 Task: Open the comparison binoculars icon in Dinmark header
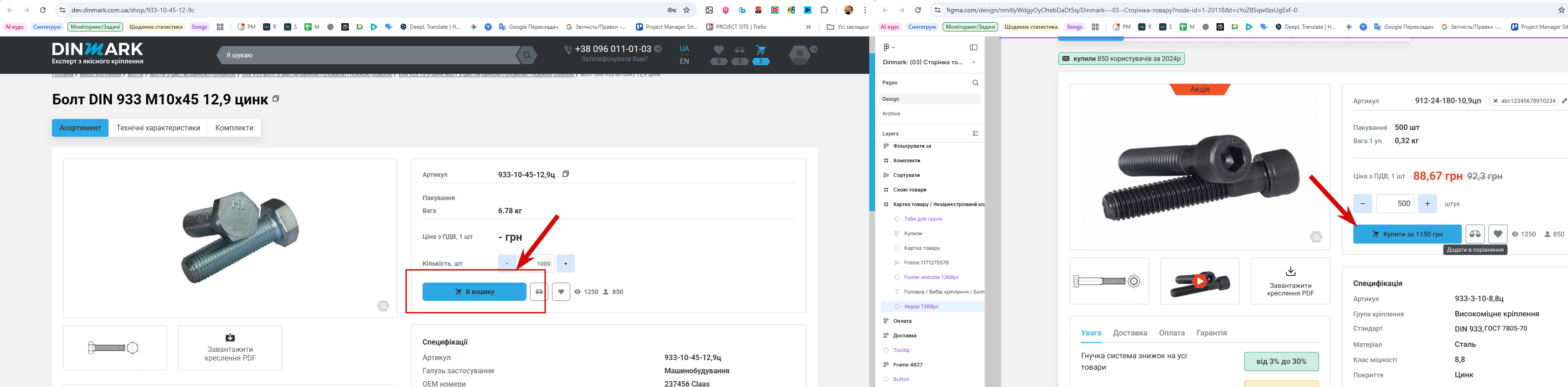(740, 50)
